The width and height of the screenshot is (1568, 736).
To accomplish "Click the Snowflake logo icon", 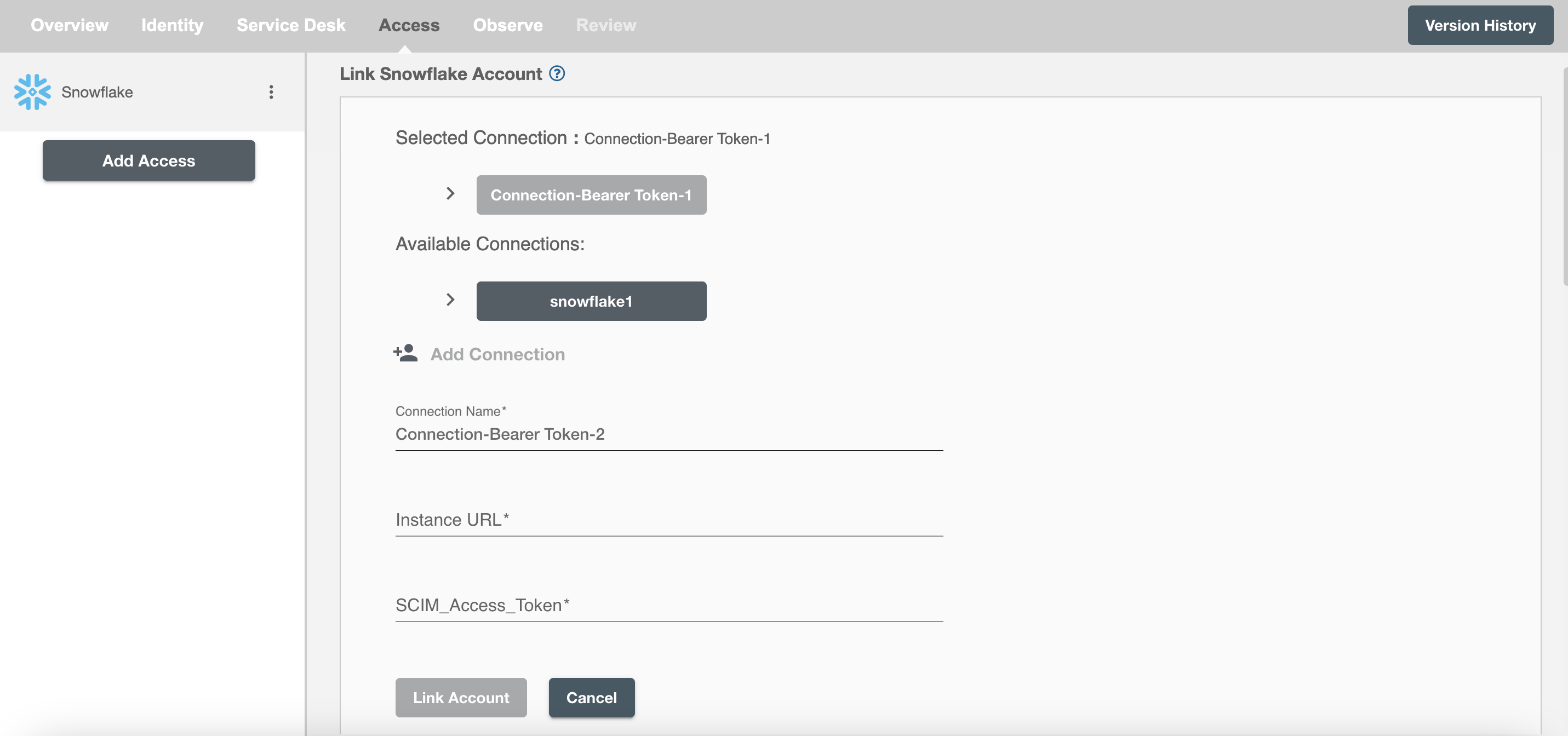I will (32, 92).
